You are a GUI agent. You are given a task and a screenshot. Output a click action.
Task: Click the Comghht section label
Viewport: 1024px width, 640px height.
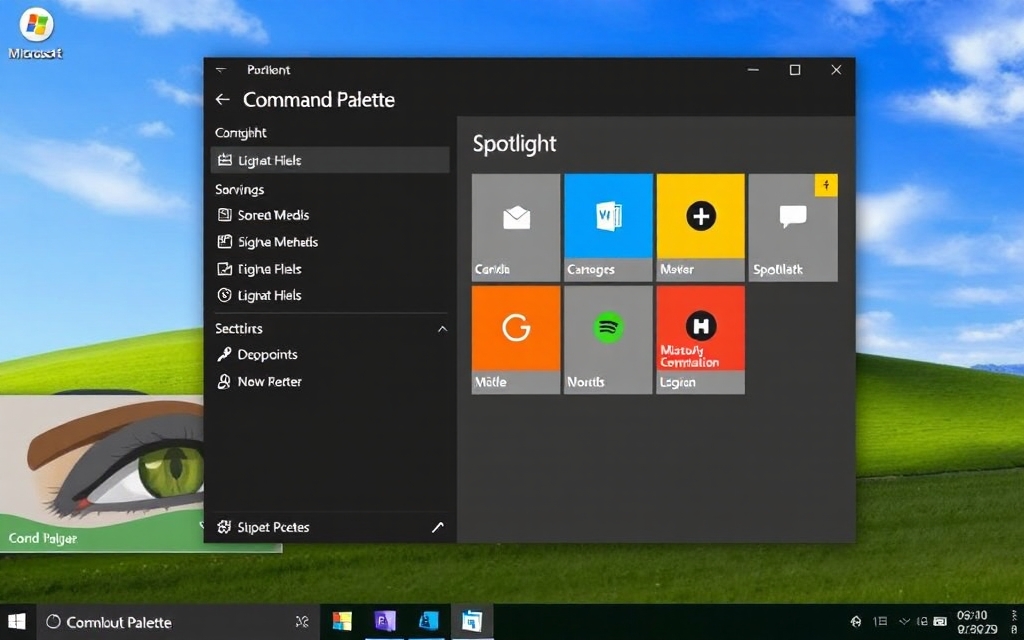[x=241, y=133]
